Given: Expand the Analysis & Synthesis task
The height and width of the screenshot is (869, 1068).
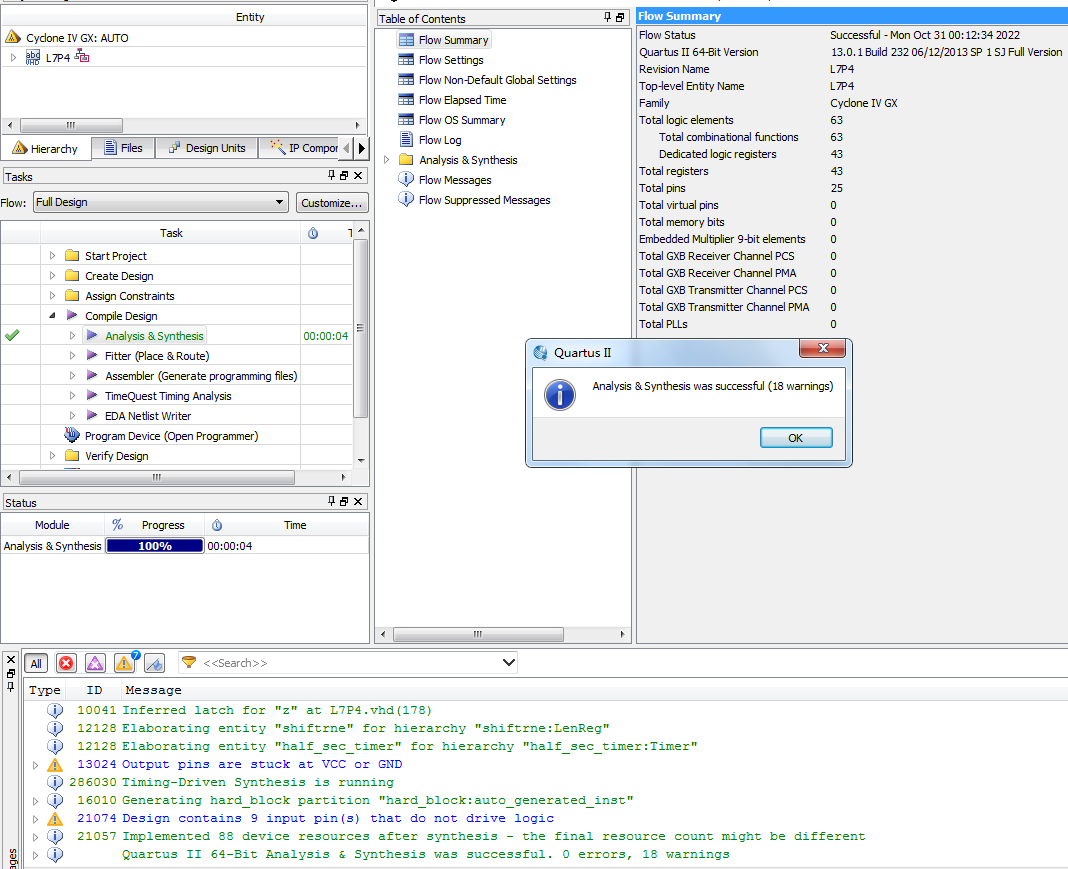Looking at the screenshot, I should (x=72, y=336).
